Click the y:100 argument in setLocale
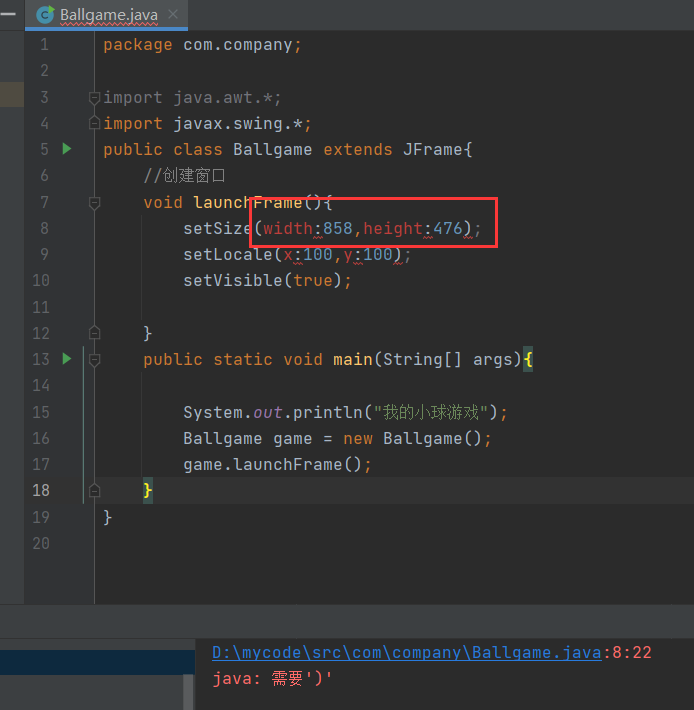The height and width of the screenshot is (710, 694). (x=368, y=254)
